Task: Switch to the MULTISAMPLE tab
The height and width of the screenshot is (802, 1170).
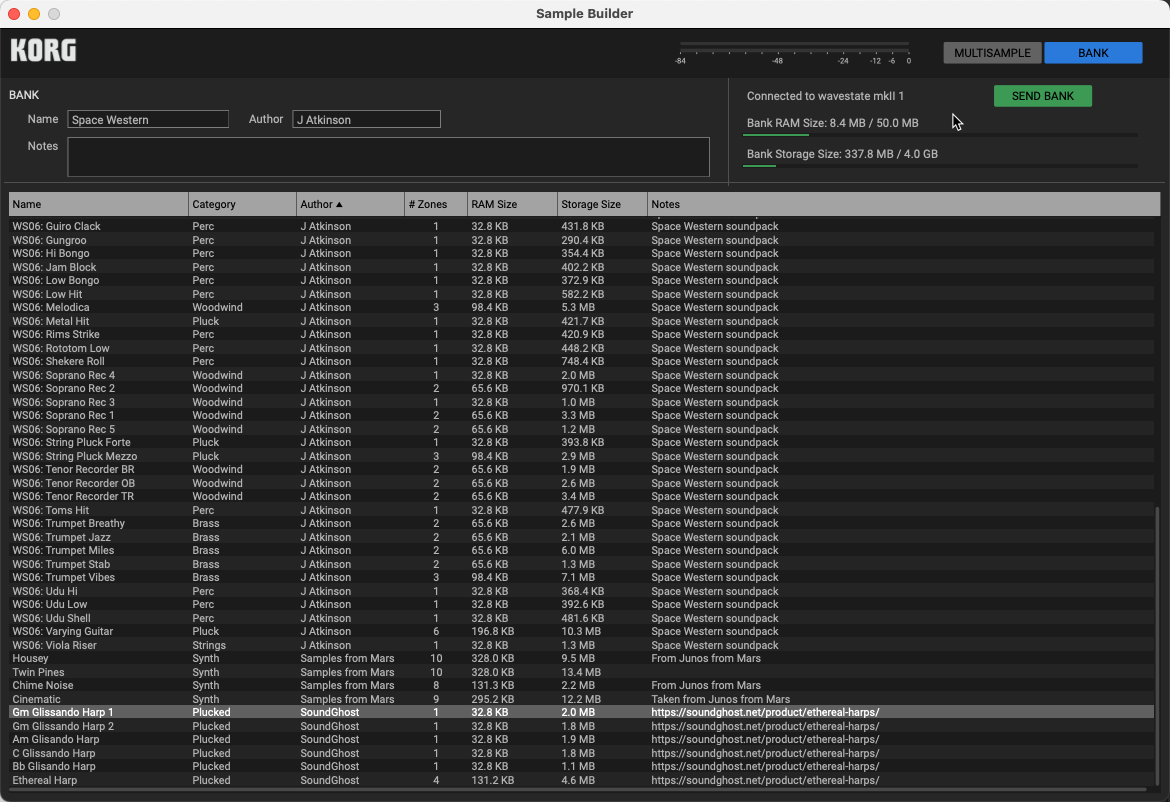Action: click(x=992, y=53)
